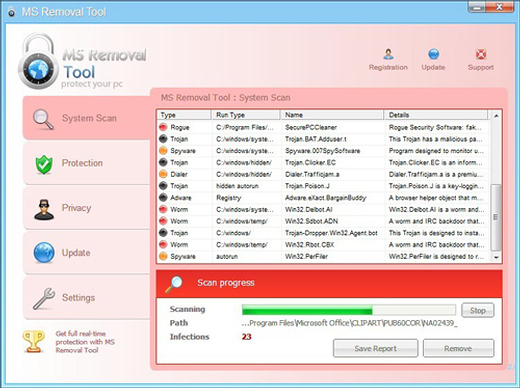Click the green shield Protection icon

point(44,164)
